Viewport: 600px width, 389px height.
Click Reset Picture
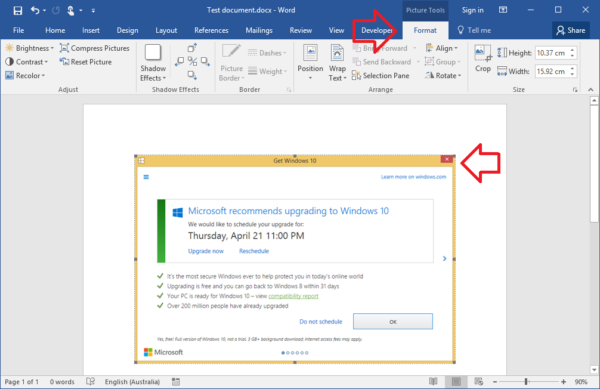(x=86, y=62)
